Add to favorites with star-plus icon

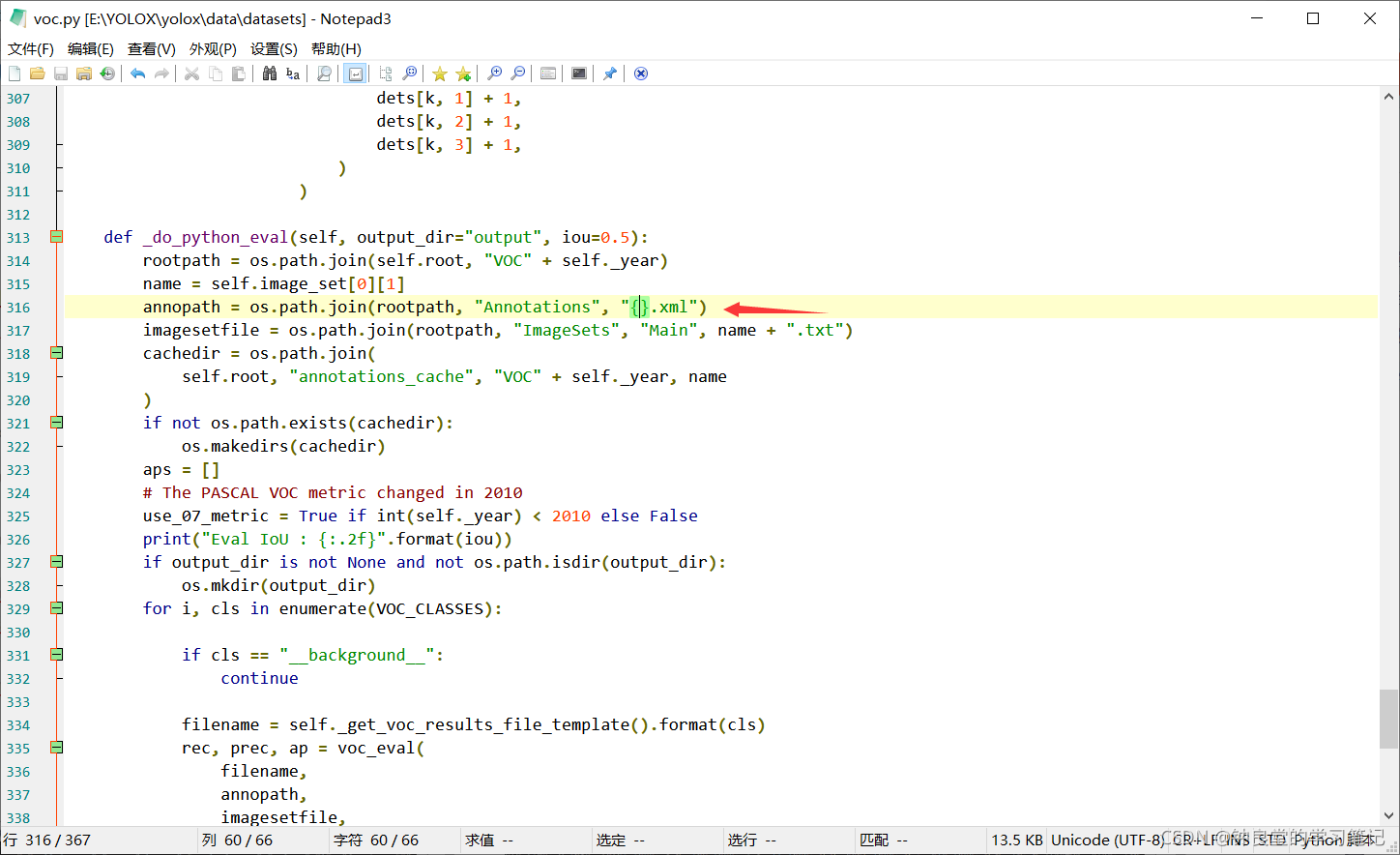pyautogui.click(x=463, y=74)
